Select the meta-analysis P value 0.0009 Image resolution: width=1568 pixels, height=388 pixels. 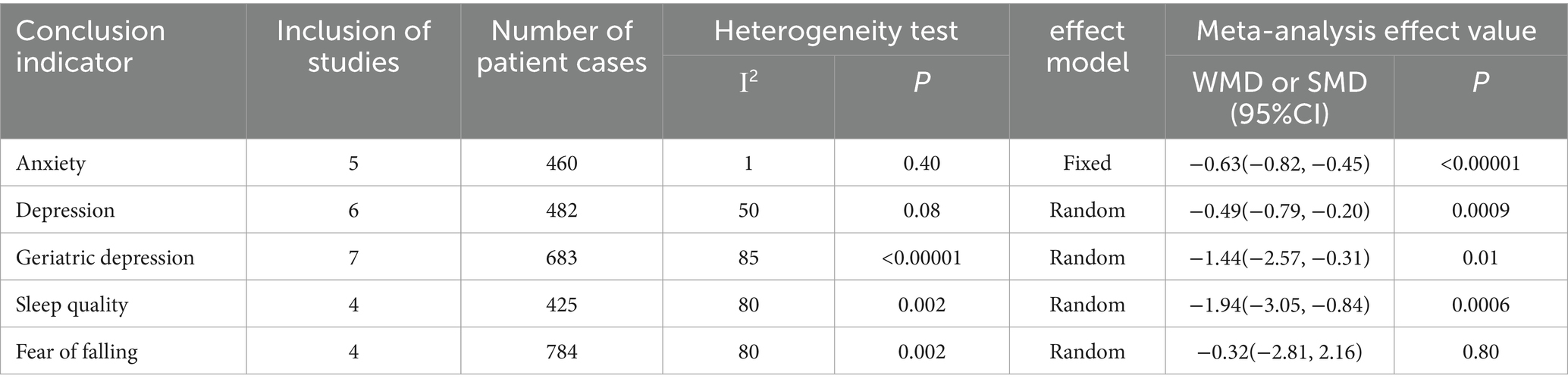point(1480,210)
